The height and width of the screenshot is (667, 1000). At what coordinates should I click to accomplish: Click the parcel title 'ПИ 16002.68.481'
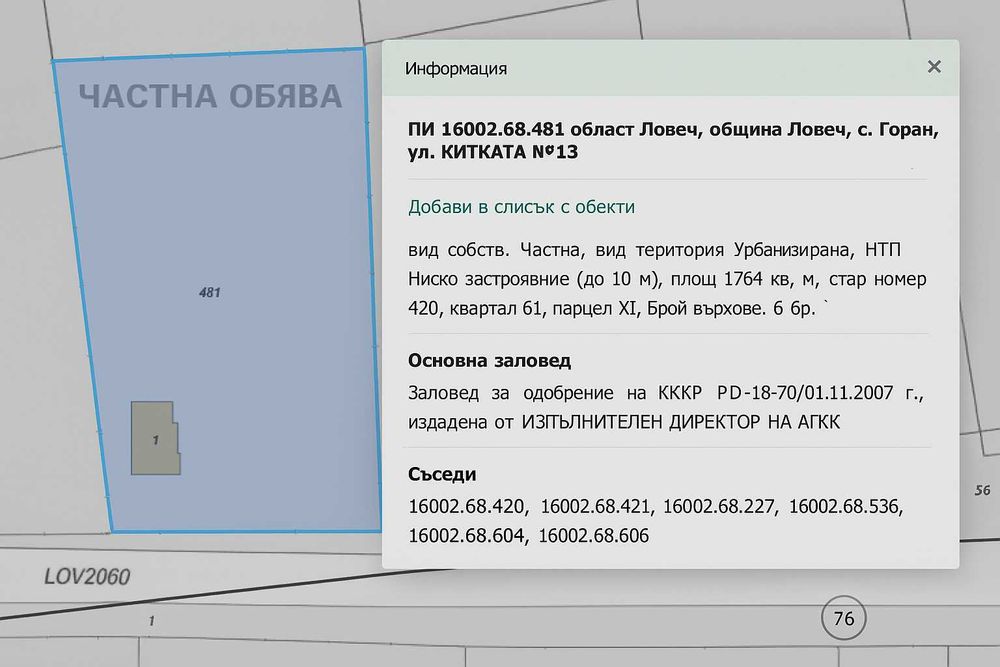coord(486,129)
